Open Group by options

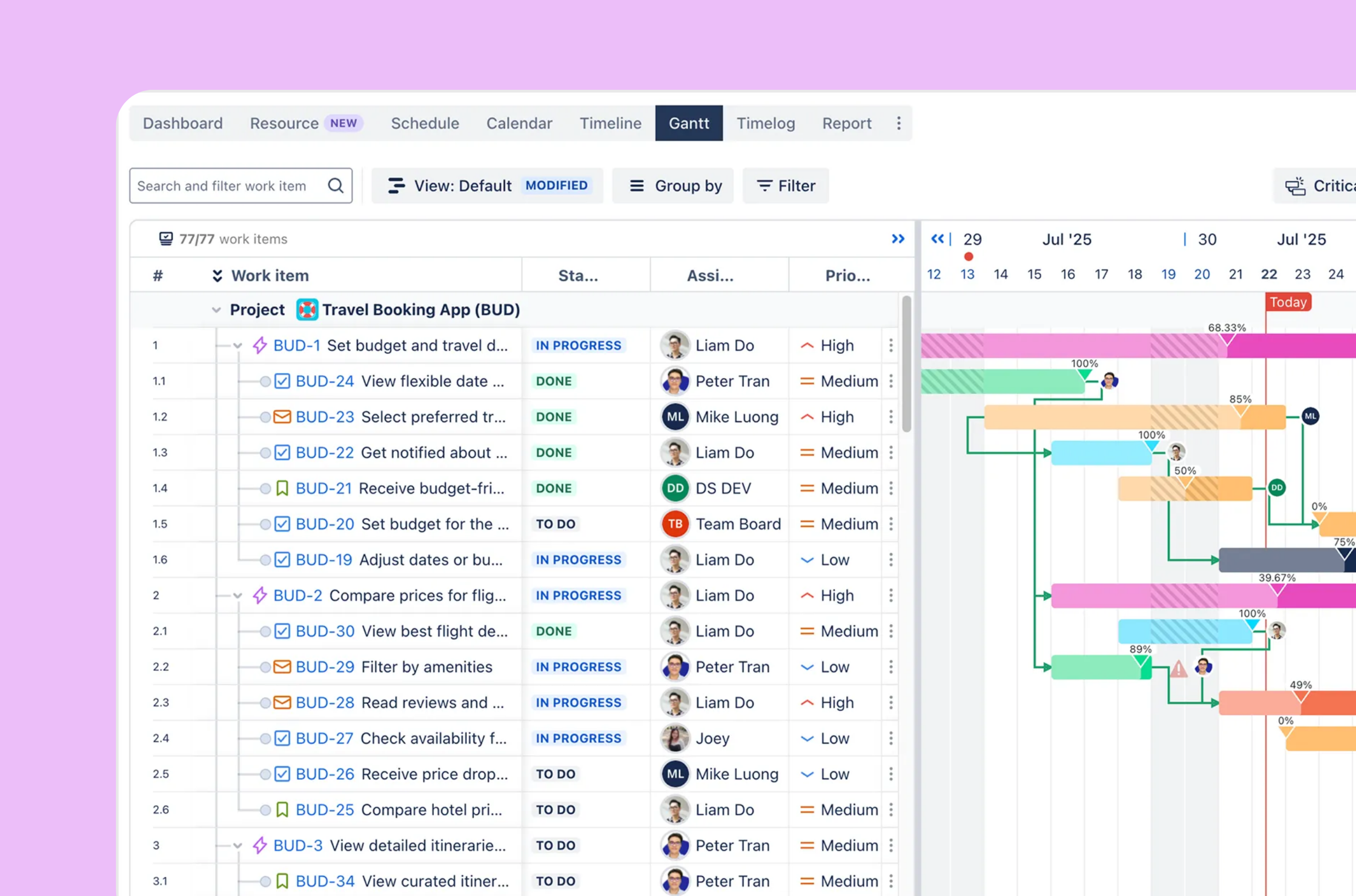coord(673,186)
